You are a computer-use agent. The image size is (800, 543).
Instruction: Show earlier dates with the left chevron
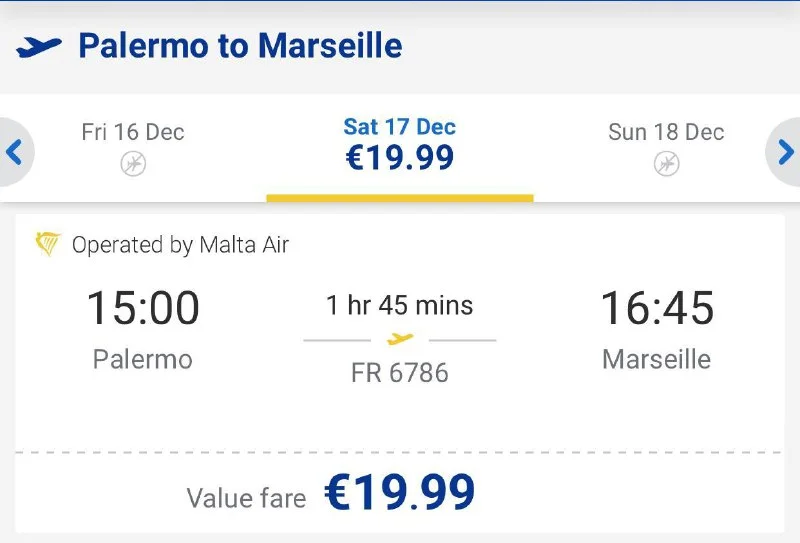(14, 152)
